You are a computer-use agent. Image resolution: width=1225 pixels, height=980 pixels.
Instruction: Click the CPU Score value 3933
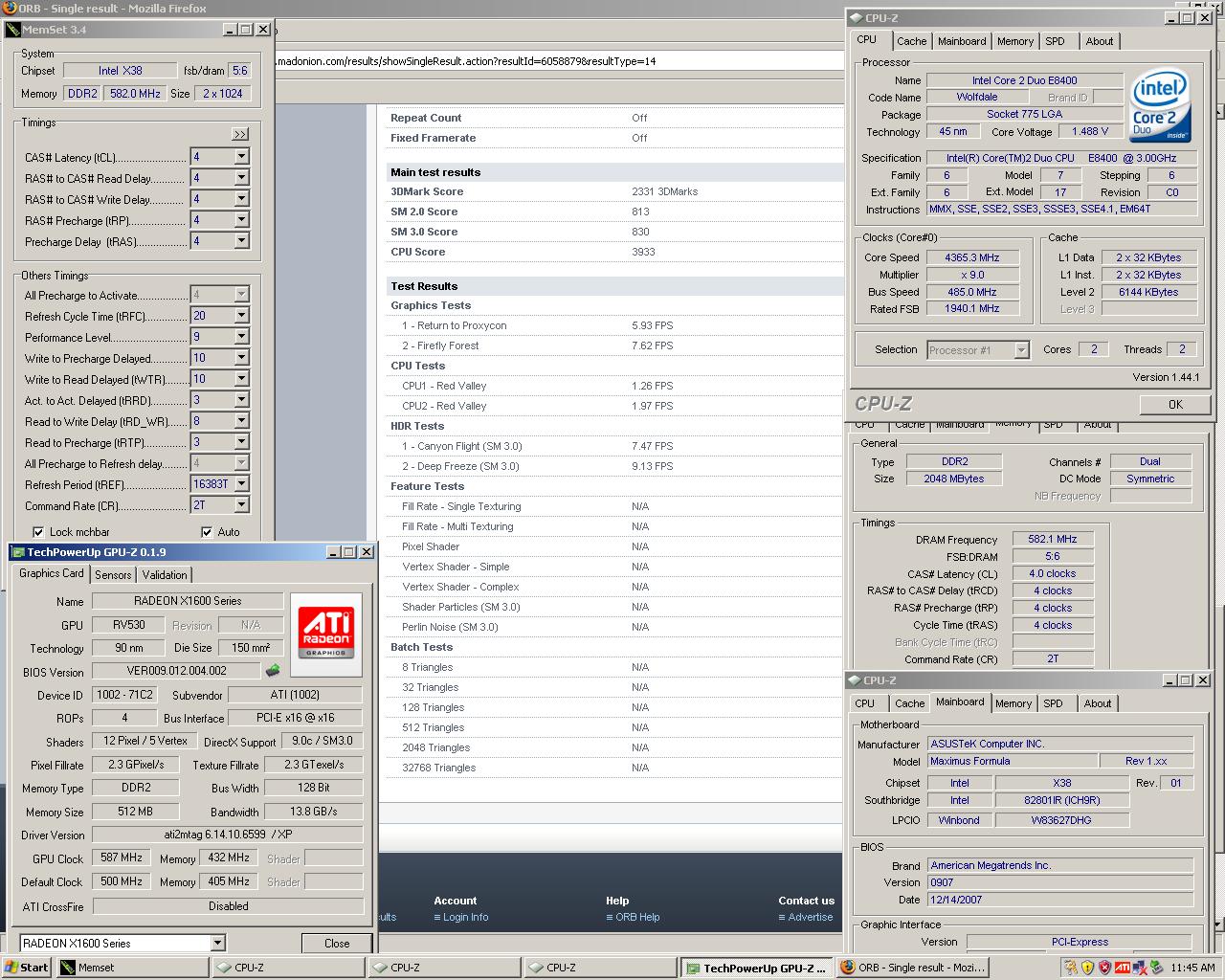643,253
